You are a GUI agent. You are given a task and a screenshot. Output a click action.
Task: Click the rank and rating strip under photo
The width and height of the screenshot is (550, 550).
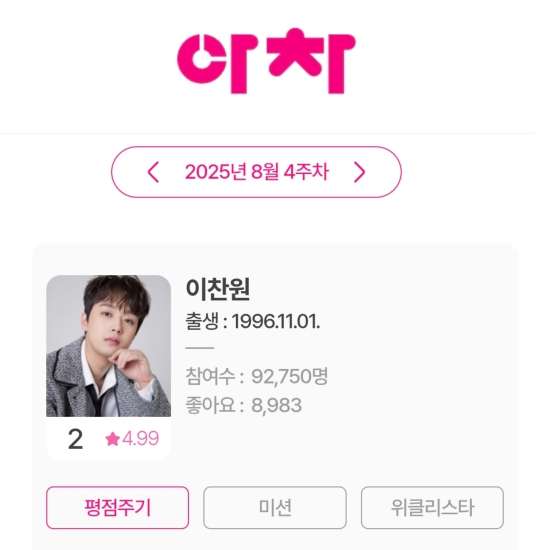point(108,438)
